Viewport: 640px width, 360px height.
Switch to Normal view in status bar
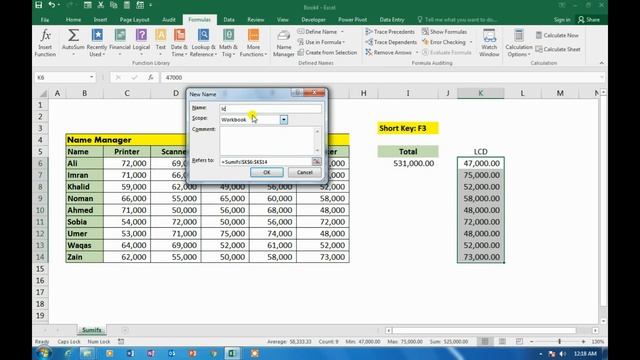click(485, 341)
